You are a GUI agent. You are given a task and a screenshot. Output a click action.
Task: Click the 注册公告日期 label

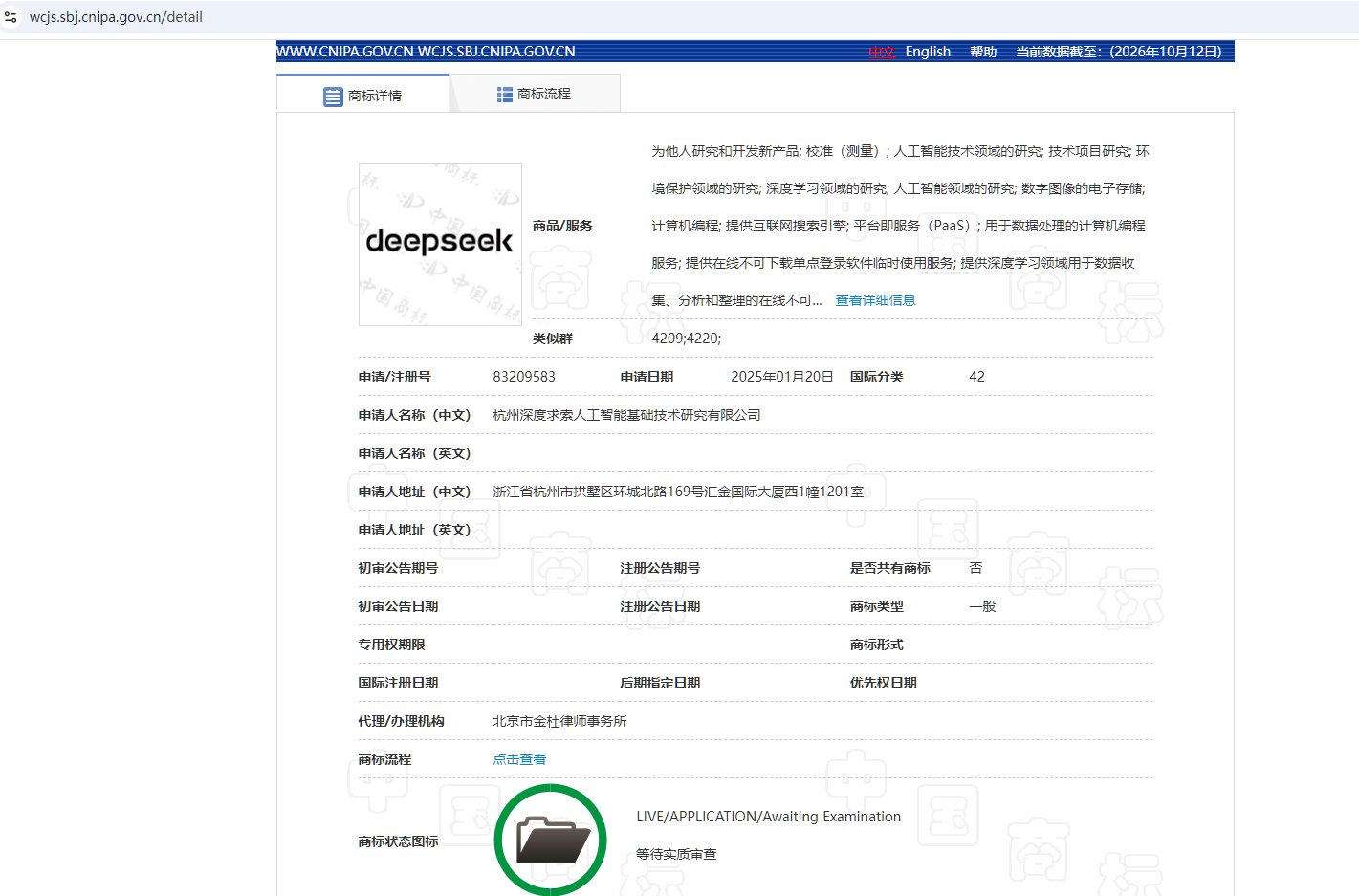click(660, 606)
